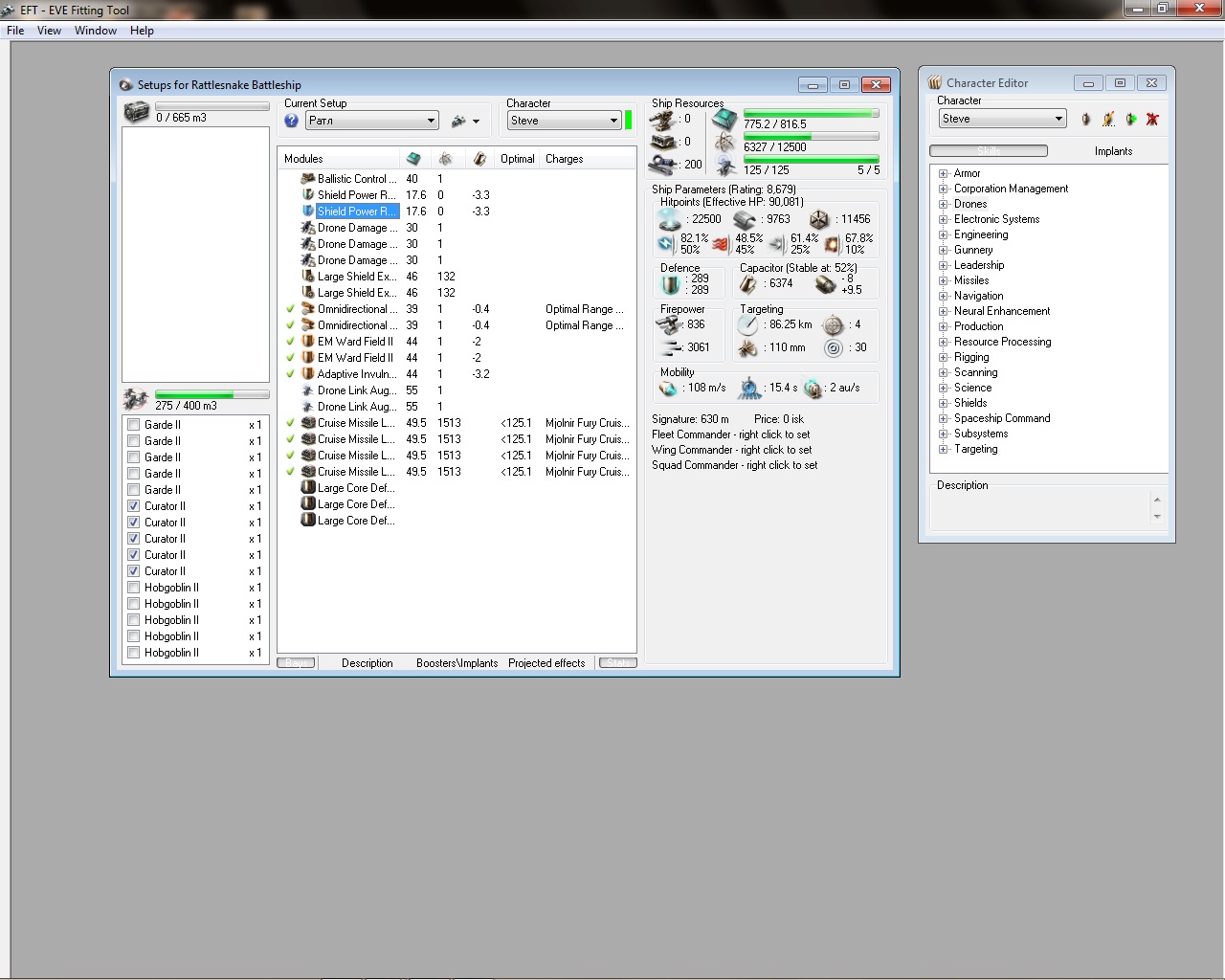Click the drone bay capacity bar 275 / 400
The image size is (1225, 980).
pyautogui.click(x=212, y=394)
